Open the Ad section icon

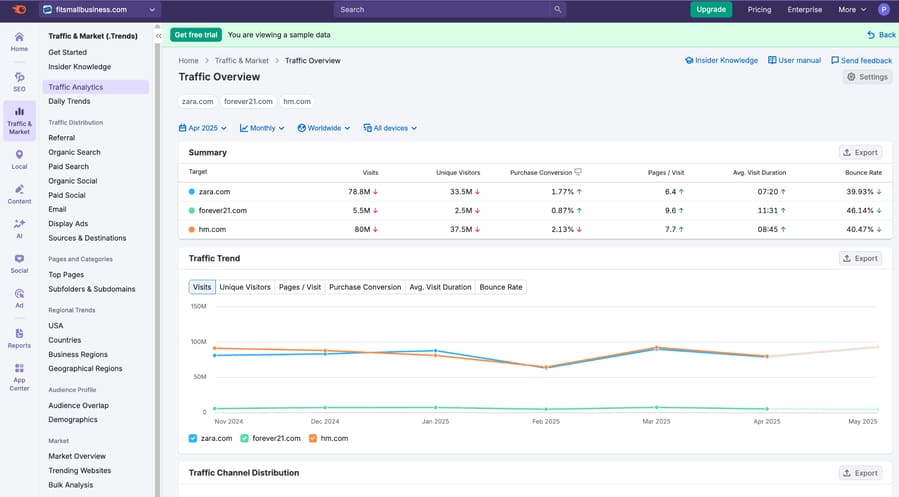click(19, 298)
